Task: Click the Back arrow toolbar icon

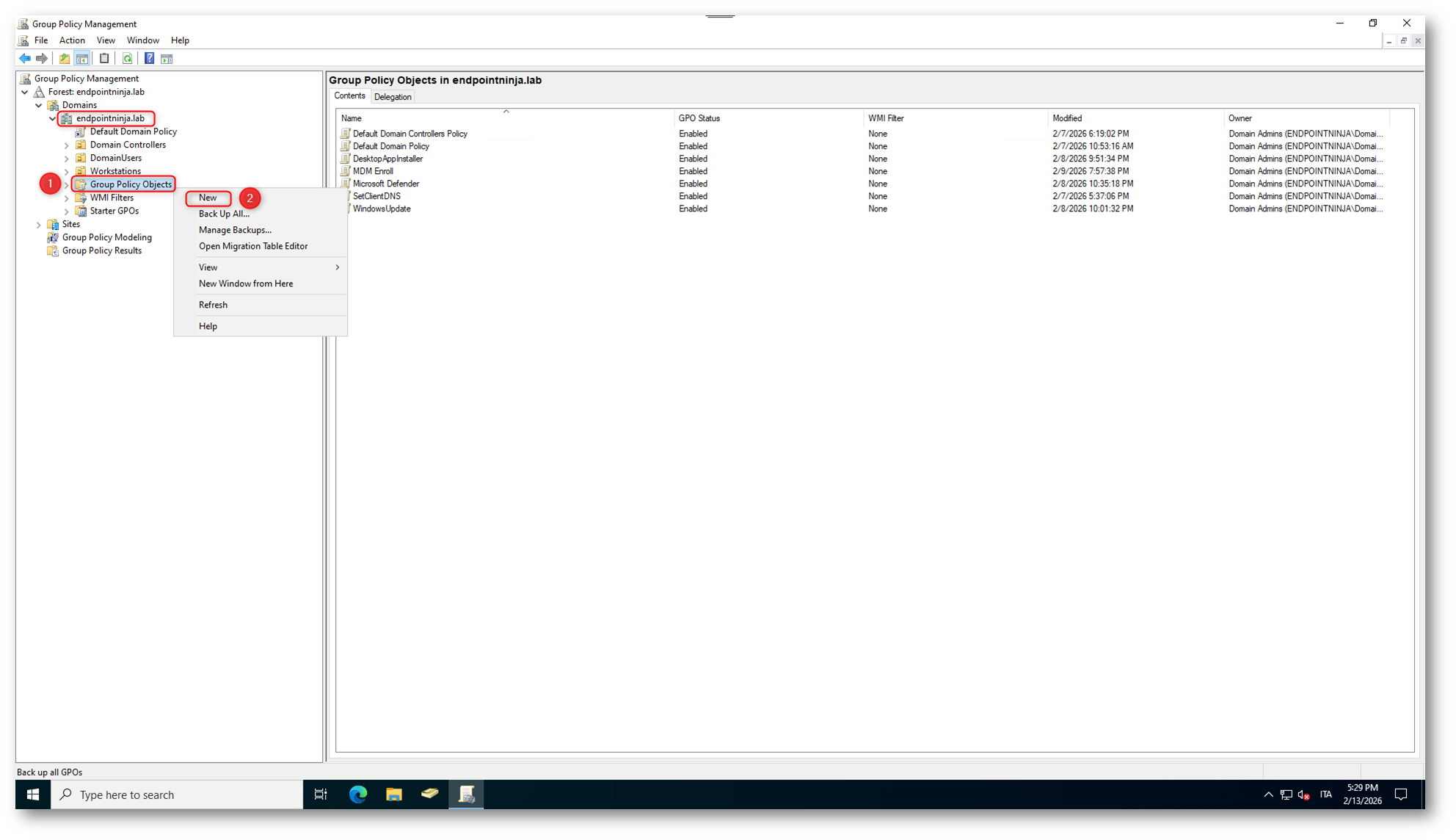Action: [25, 59]
